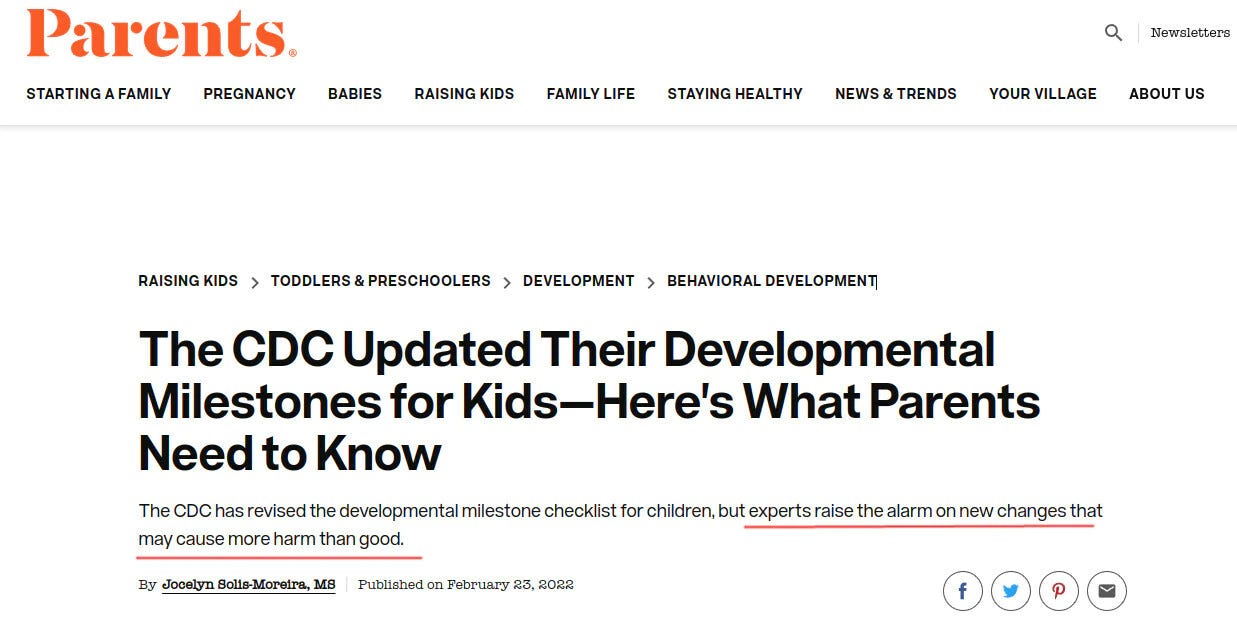Open the Raising Kids menu
Viewport: 1237px width, 627px height.
(x=464, y=94)
